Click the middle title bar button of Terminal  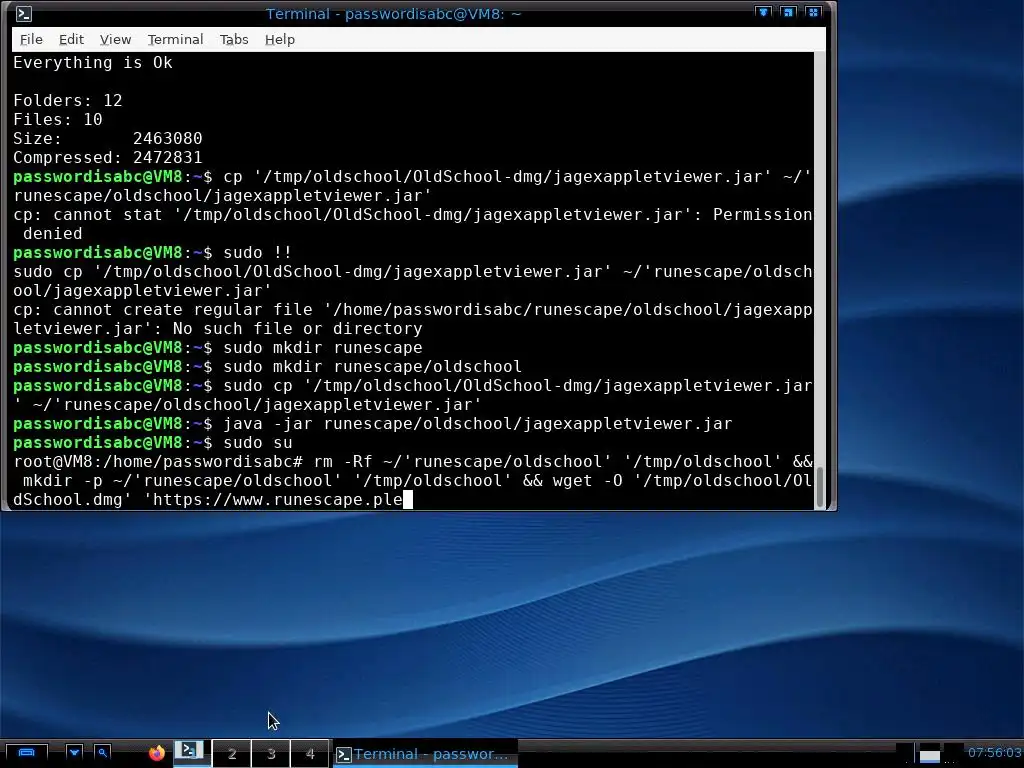(788, 12)
